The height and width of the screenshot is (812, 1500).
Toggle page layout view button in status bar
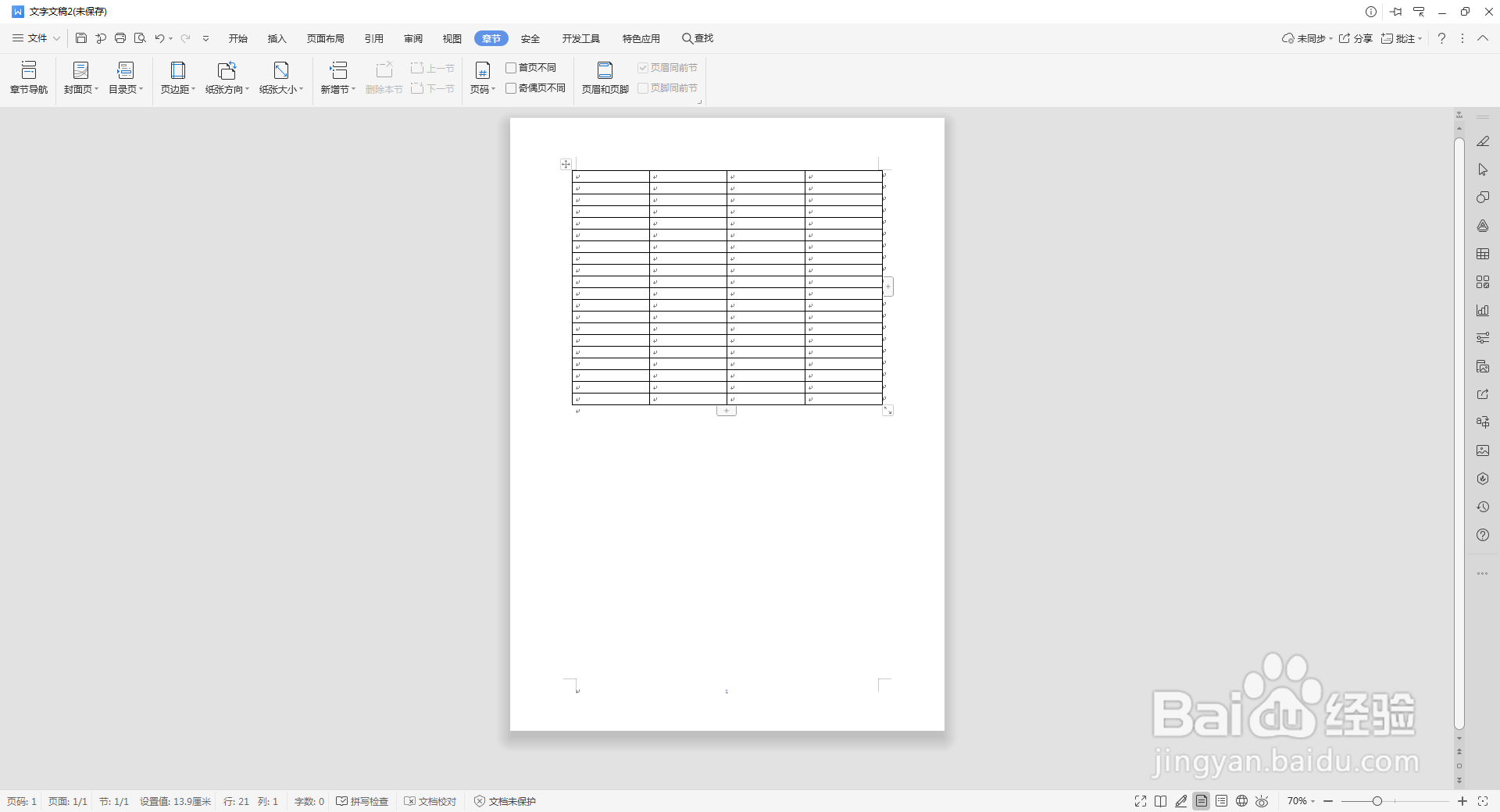point(1202,801)
